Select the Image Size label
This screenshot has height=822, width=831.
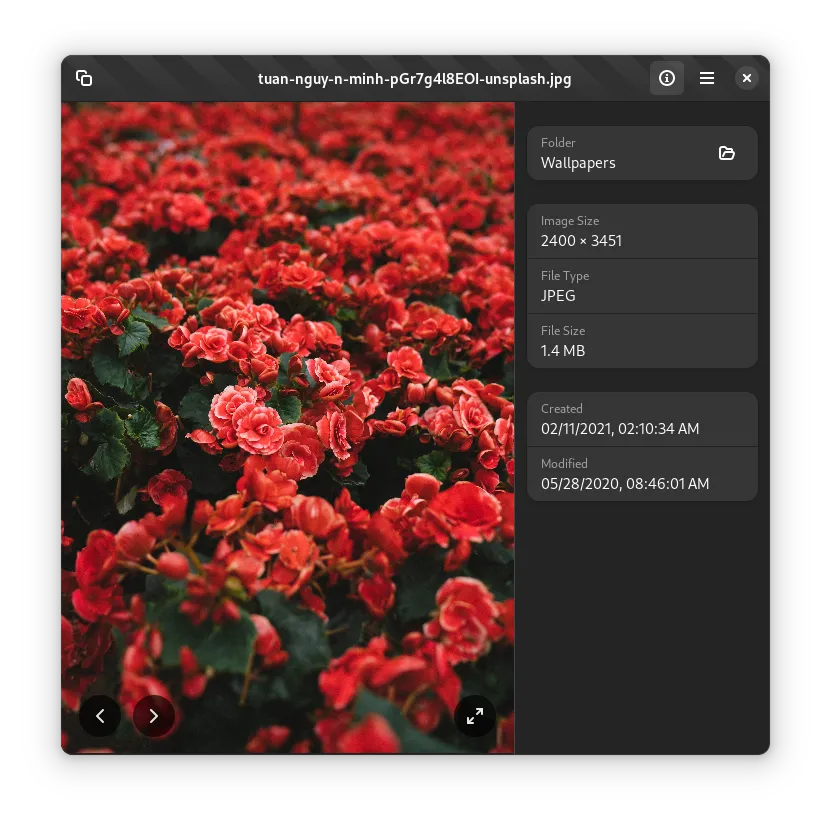coord(570,221)
